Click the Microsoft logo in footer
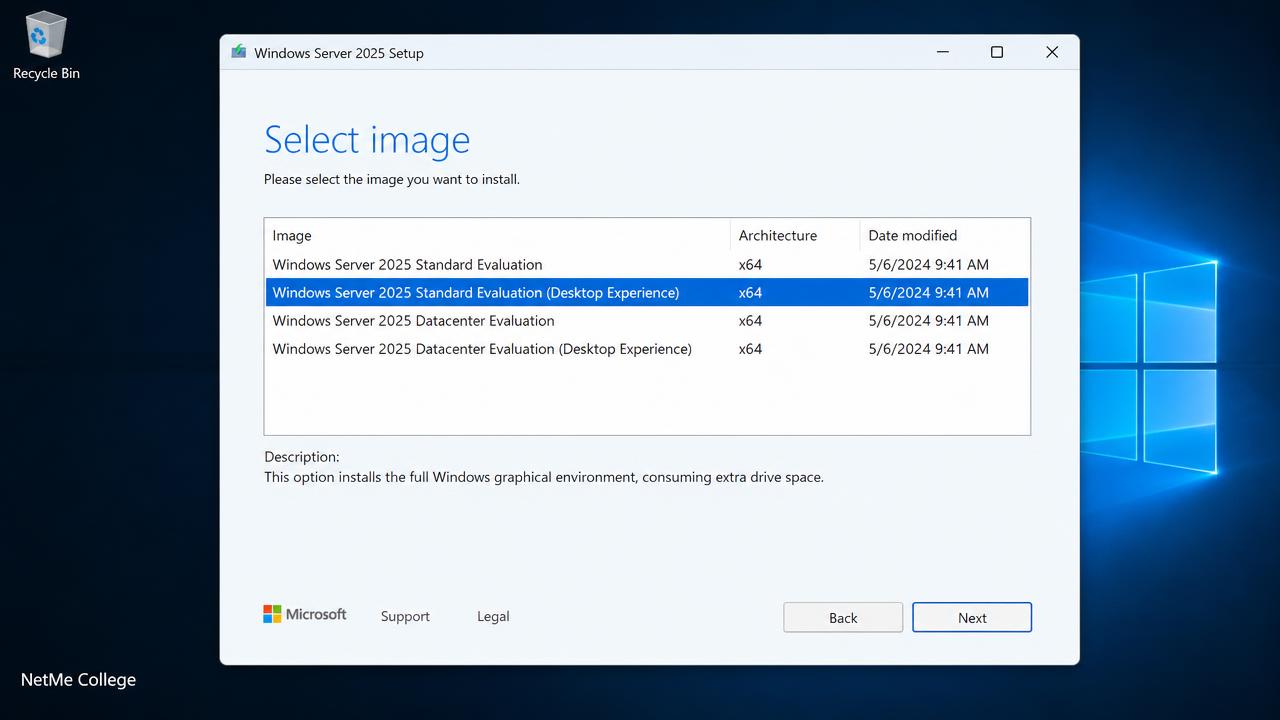 click(305, 614)
